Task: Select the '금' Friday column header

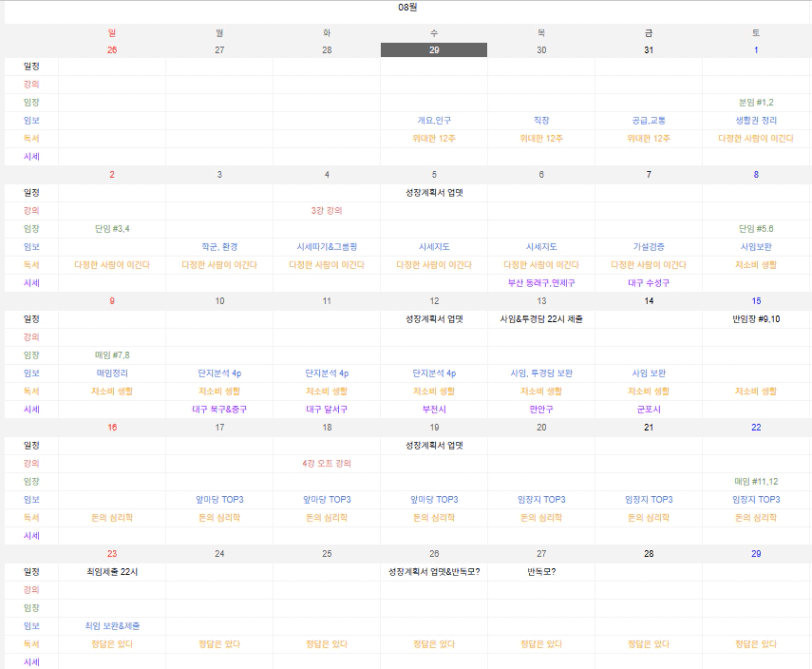Action: tap(648, 33)
